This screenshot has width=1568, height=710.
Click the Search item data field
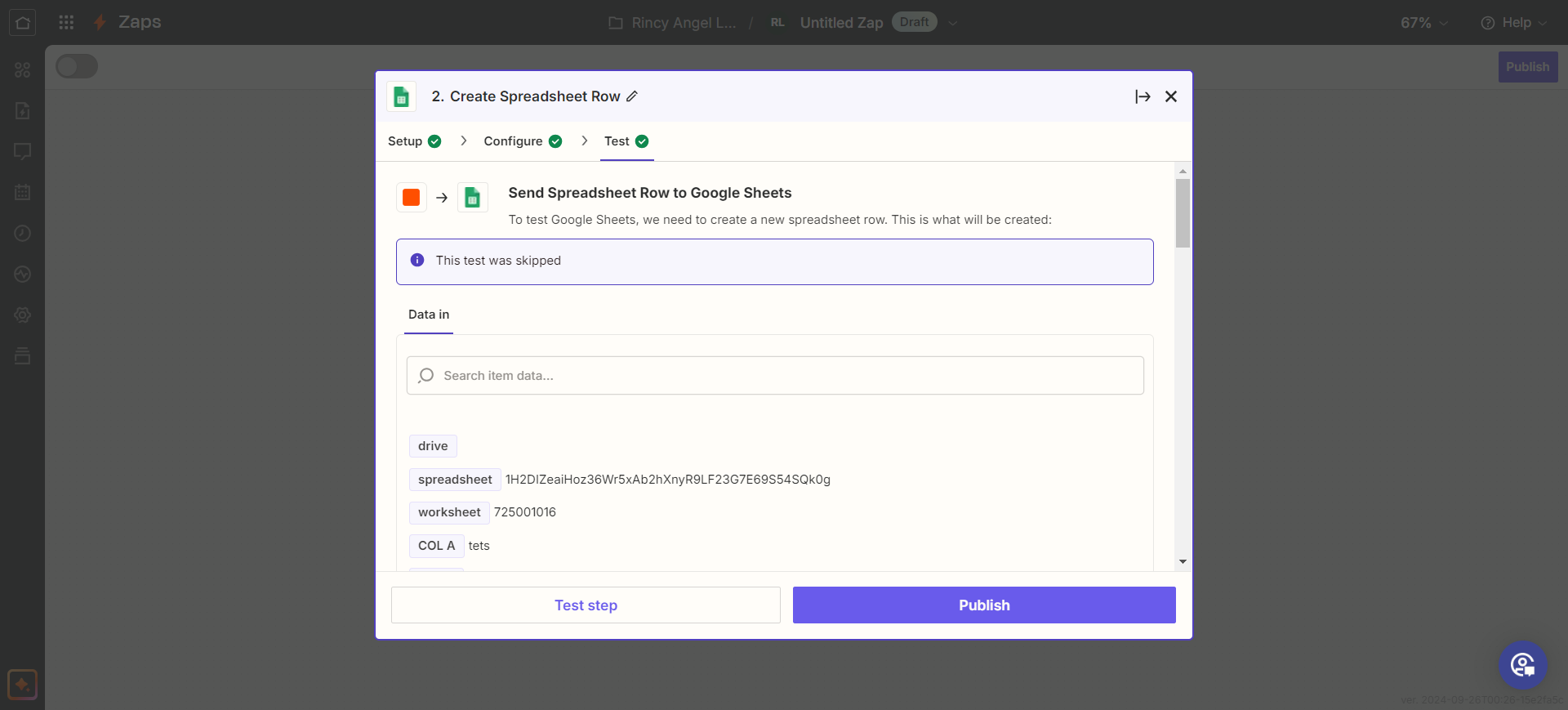pos(775,376)
